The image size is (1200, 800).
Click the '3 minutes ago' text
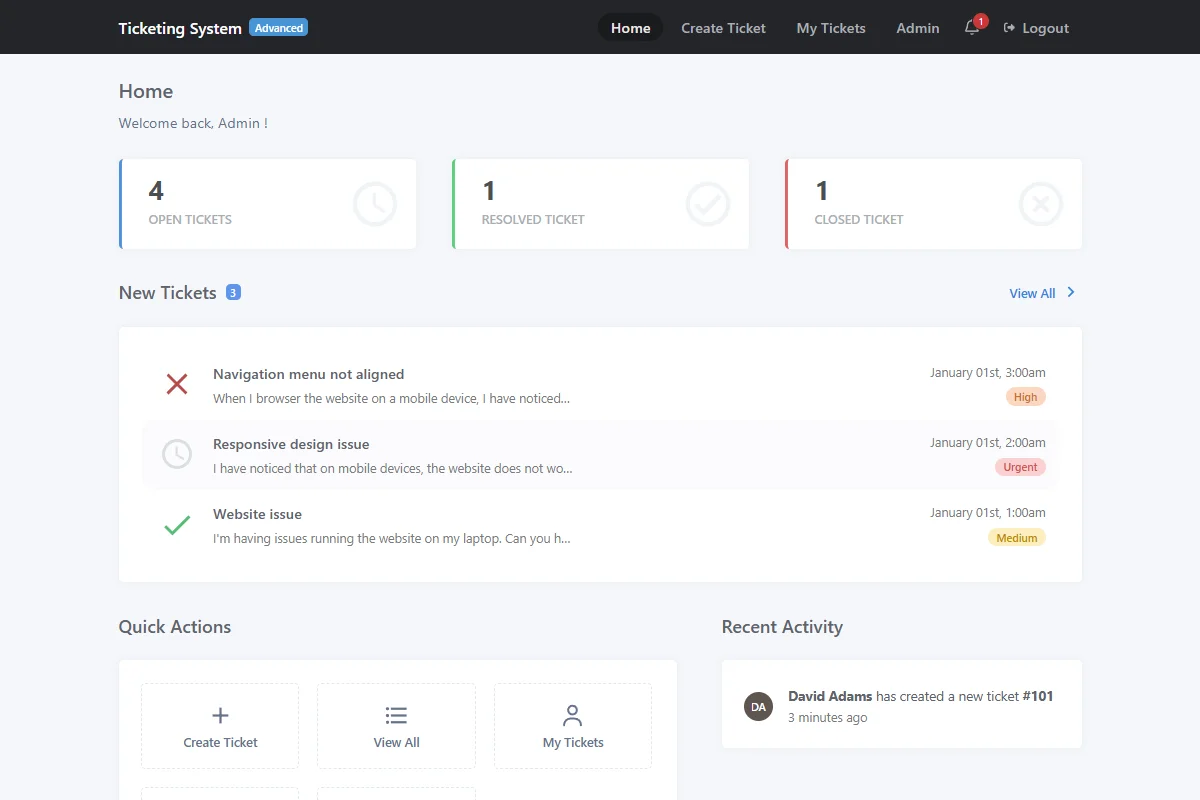(x=828, y=717)
